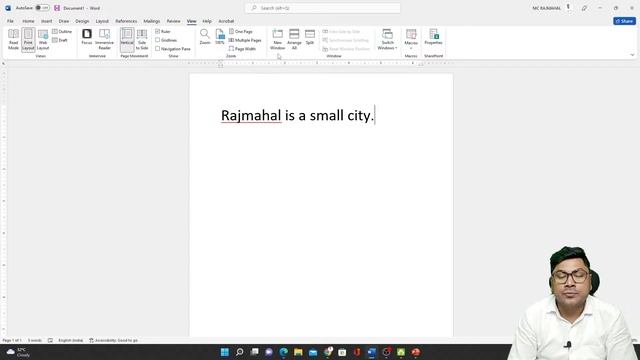
Task: Select Side to Side page movement
Action: [x=142, y=40]
